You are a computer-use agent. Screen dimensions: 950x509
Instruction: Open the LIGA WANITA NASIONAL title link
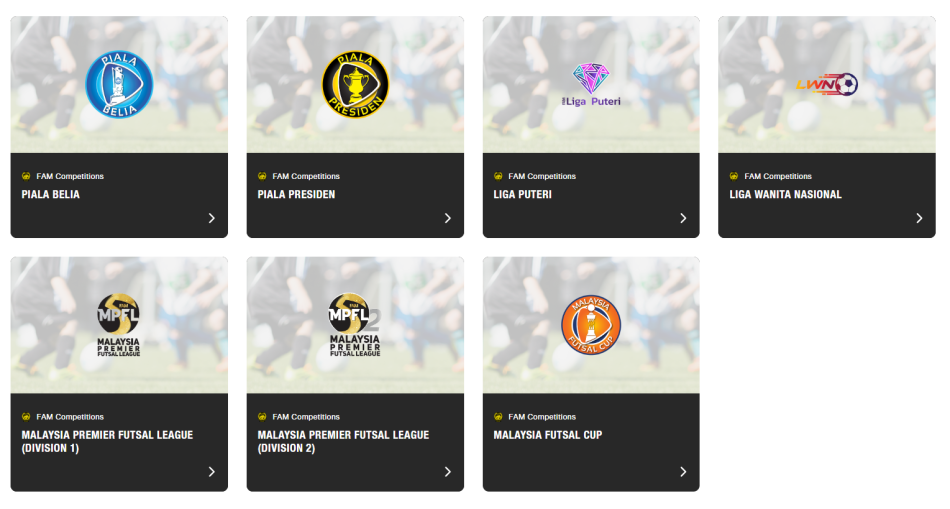tap(785, 195)
